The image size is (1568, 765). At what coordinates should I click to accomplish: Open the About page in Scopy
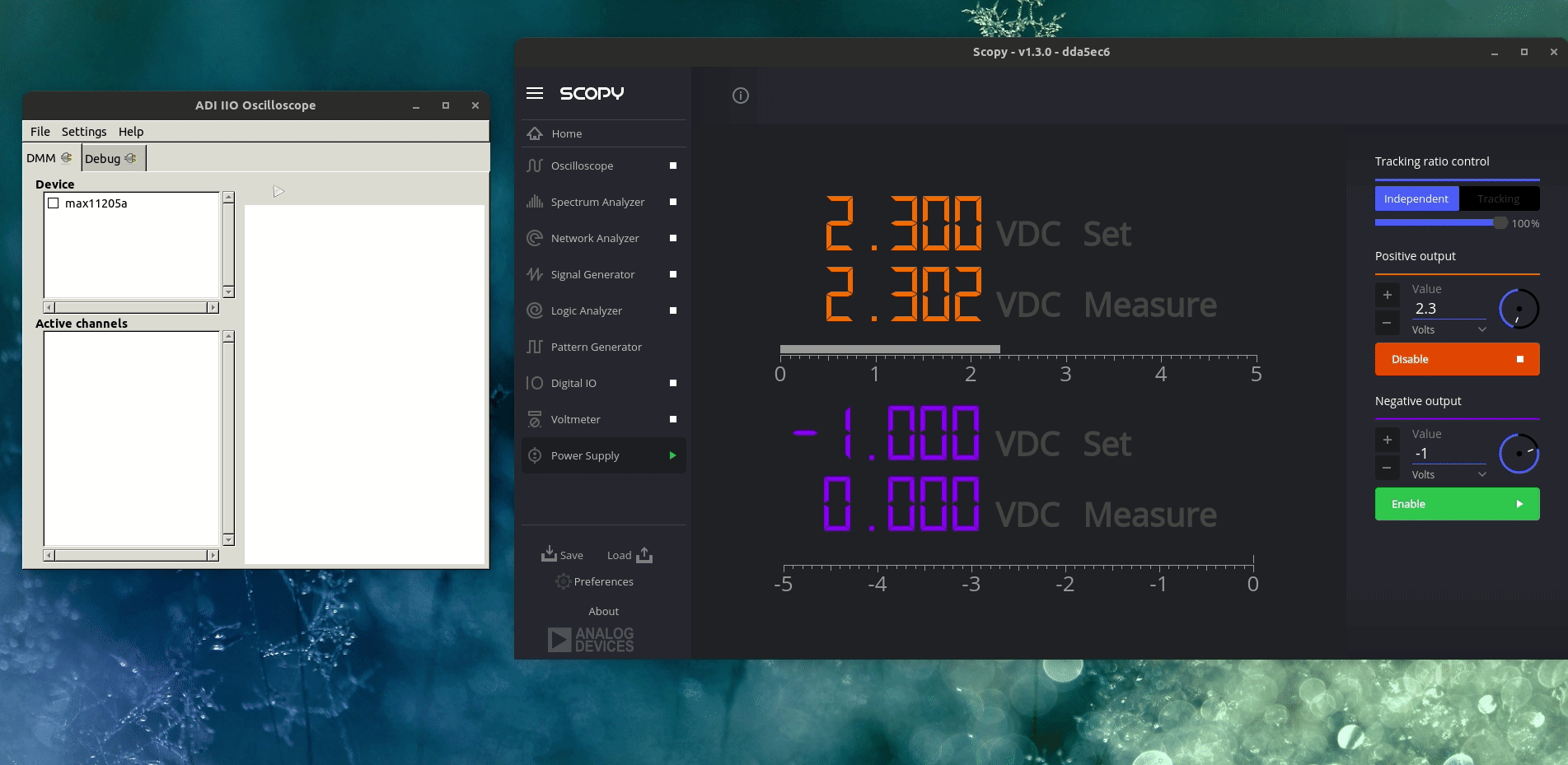coord(603,611)
